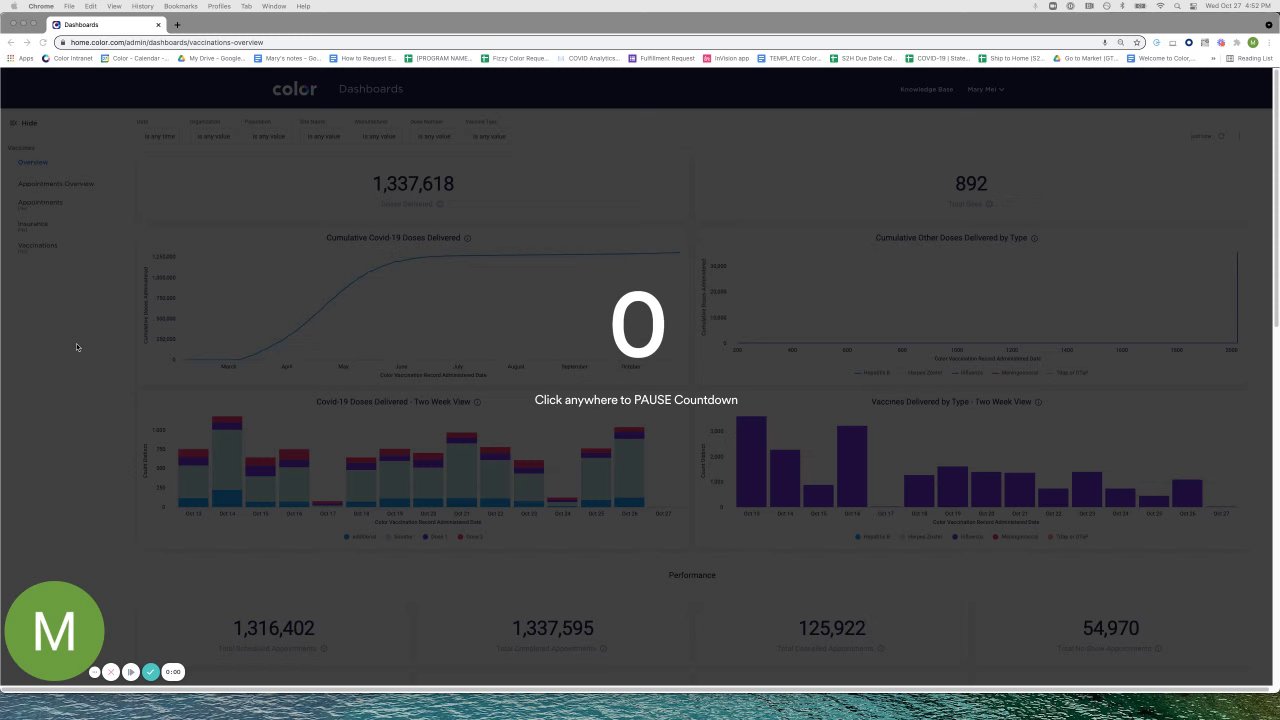The width and height of the screenshot is (1280, 720).
Task: Click the date and time in menu bar
Action: pos(1238,6)
